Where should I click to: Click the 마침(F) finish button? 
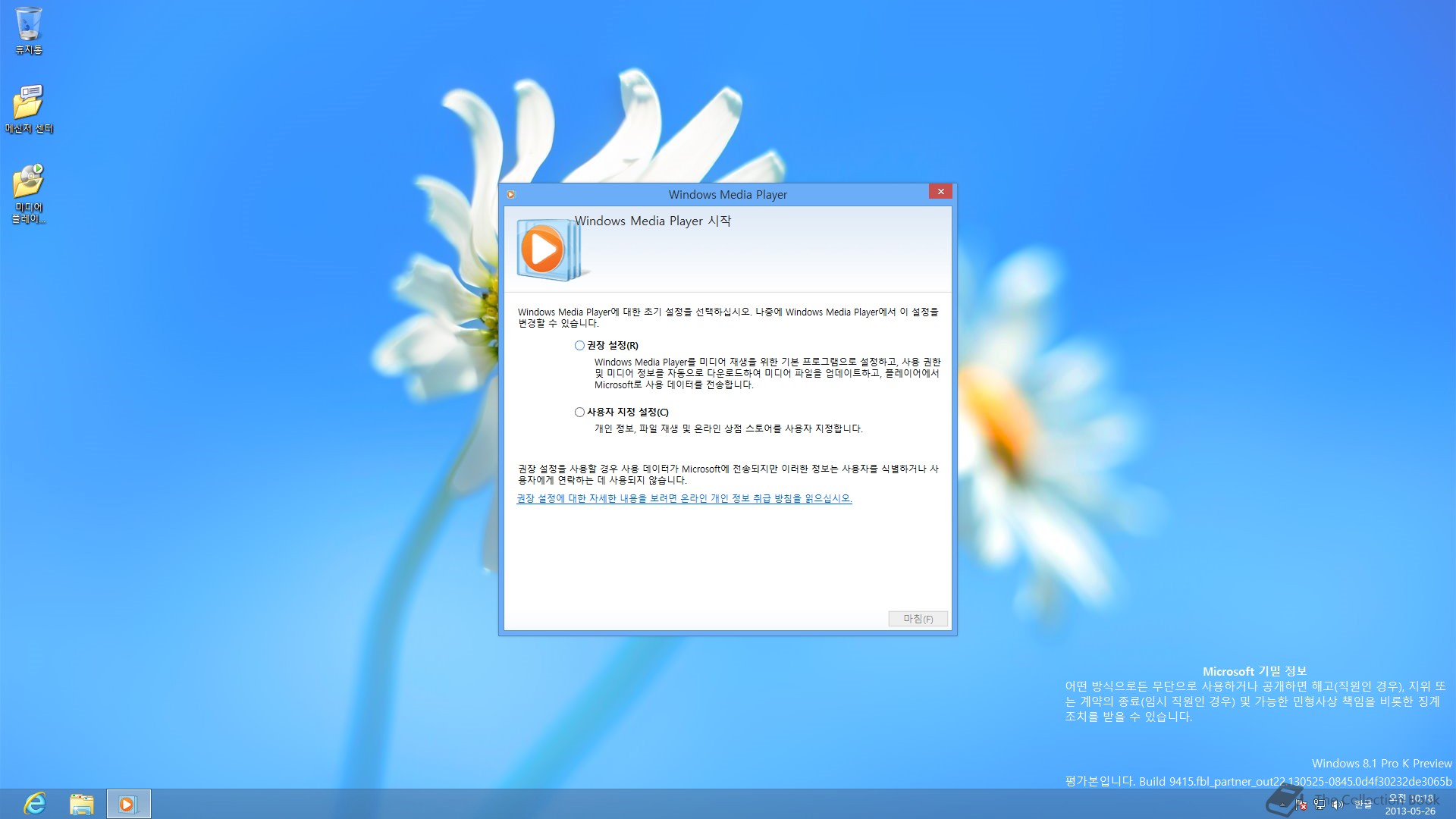(918, 619)
